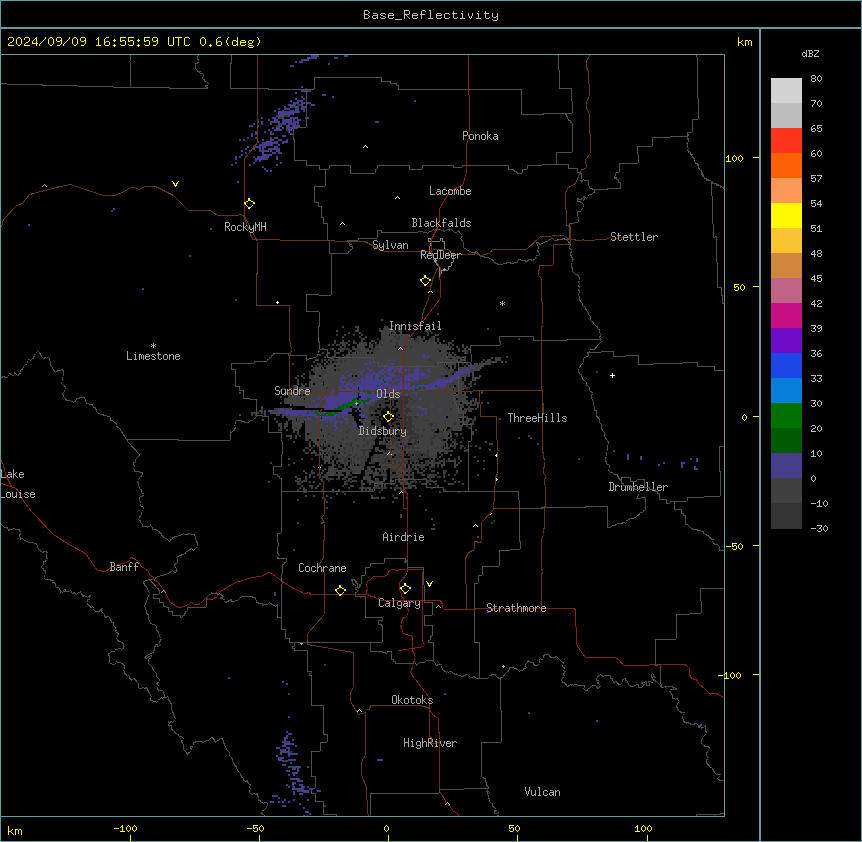Image resolution: width=862 pixels, height=842 pixels.
Task: Click the Lacombe town label
Action: click(450, 191)
